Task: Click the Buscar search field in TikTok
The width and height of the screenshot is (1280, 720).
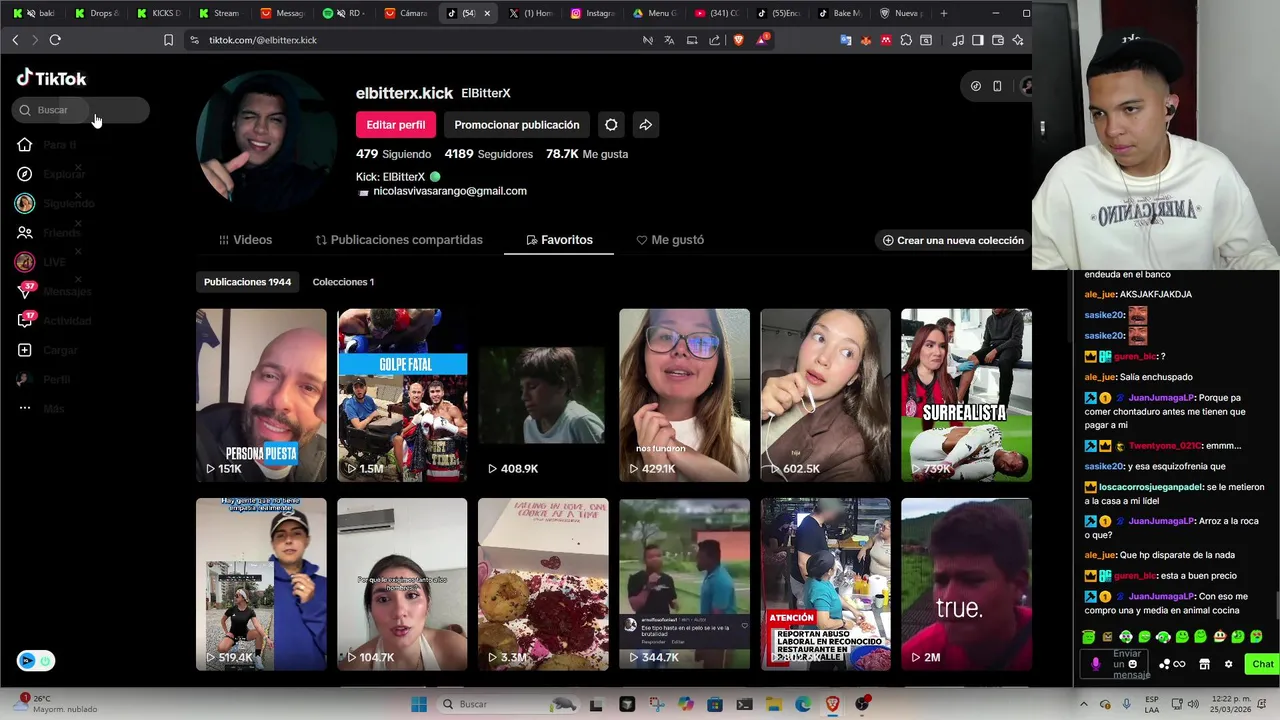Action: [x=81, y=110]
